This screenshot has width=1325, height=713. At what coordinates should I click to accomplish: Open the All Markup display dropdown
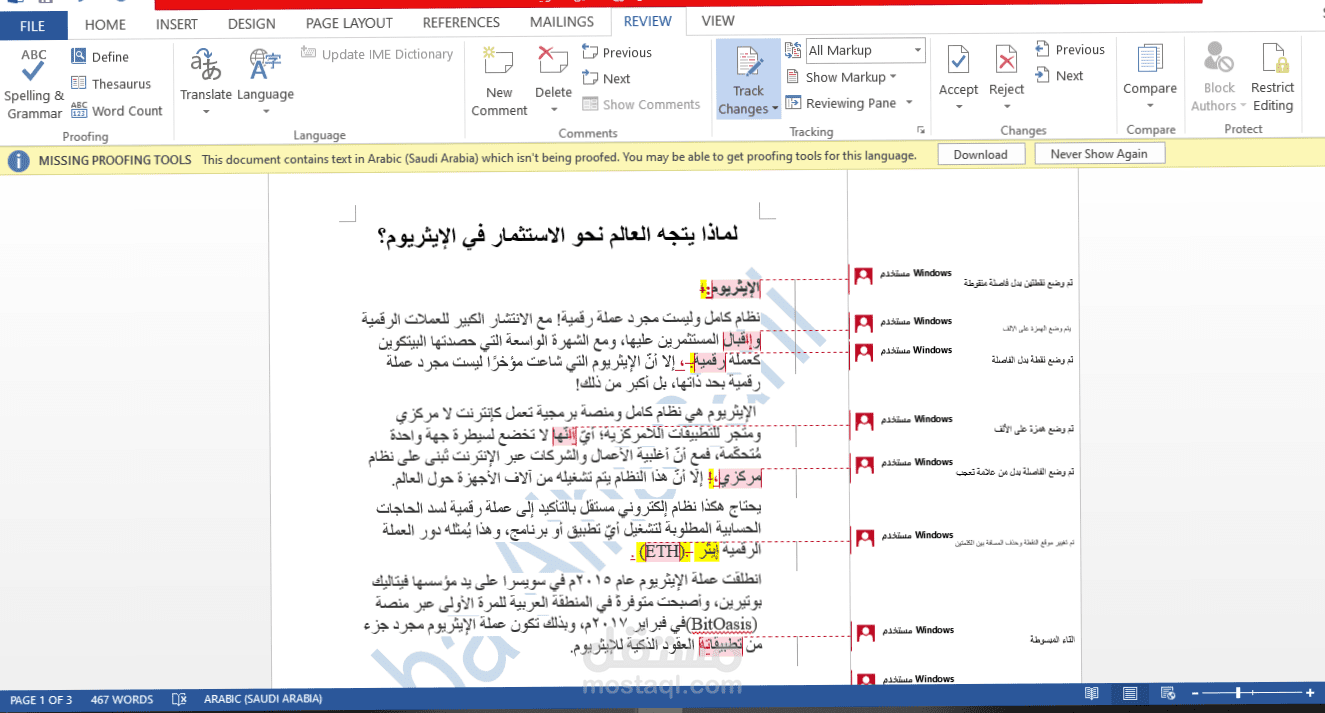pos(864,50)
